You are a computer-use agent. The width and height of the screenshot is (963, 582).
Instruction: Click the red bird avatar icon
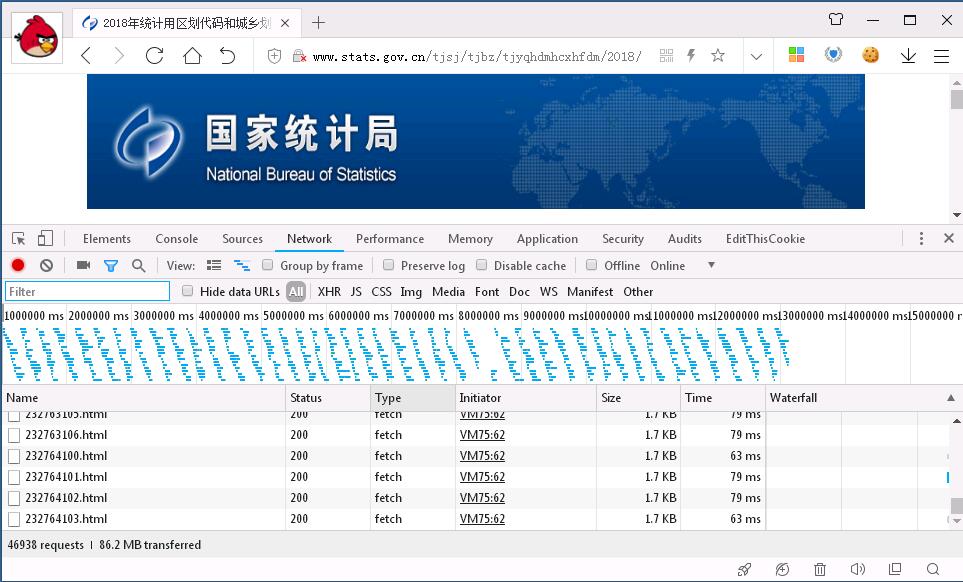(37, 37)
